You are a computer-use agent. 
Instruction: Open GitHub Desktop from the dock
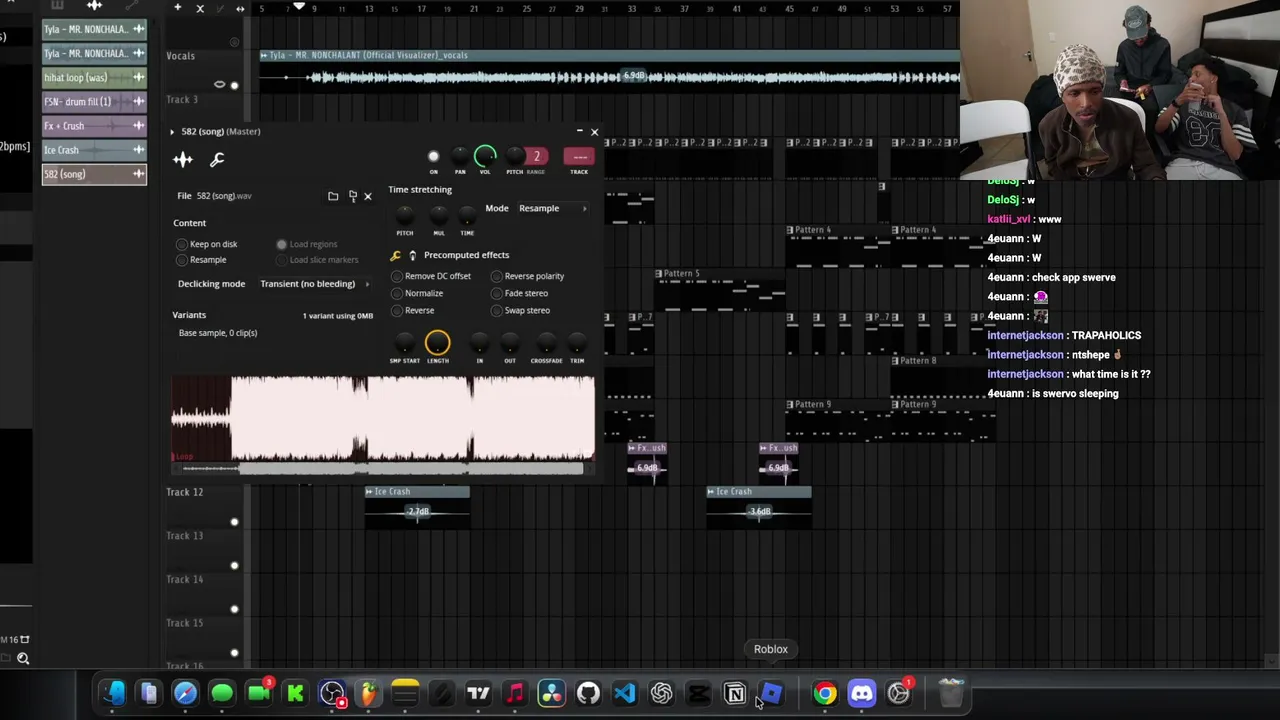tap(588, 693)
